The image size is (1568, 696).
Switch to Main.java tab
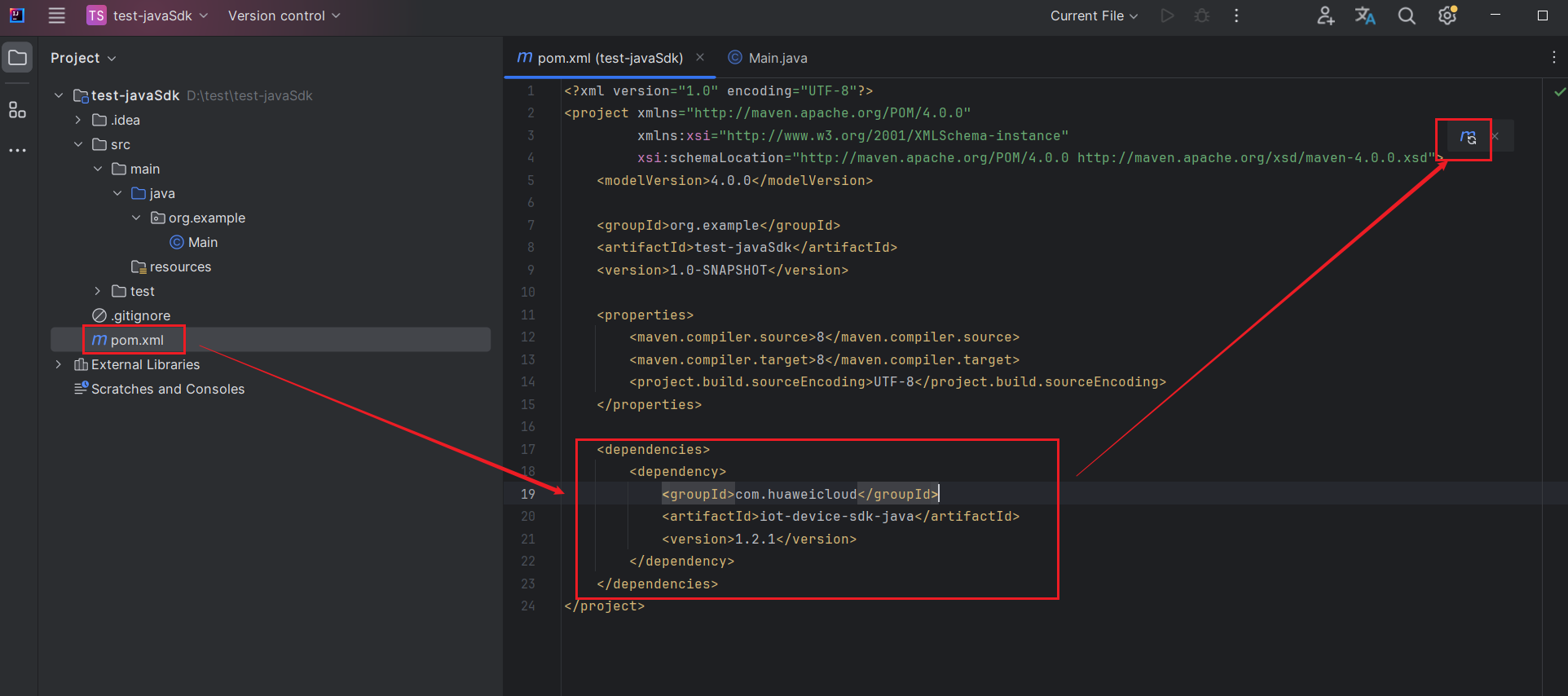pyautogui.click(x=768, y=58)
